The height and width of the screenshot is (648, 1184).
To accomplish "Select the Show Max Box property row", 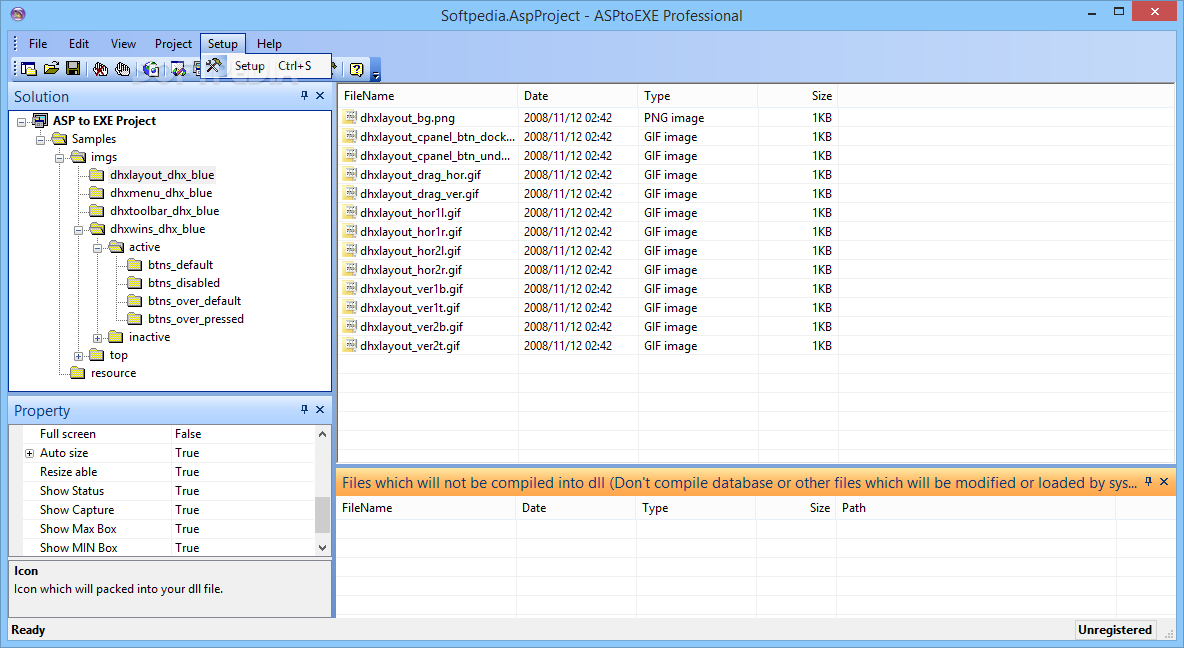I will pyautogui.click(x=169, y=529).
